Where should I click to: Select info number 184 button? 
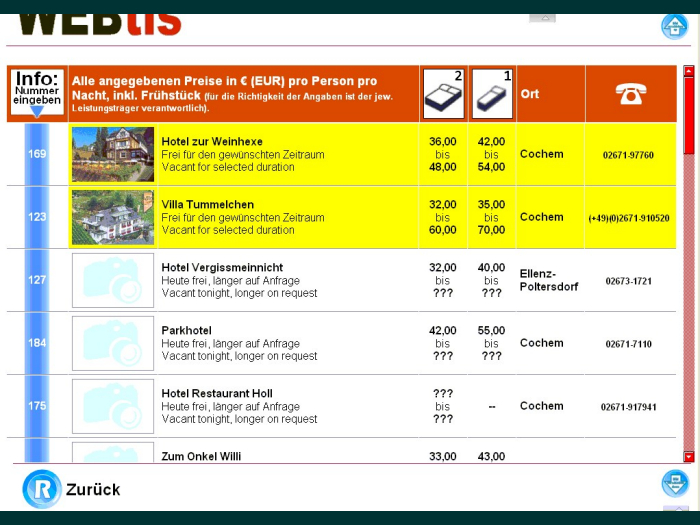[x=37, y=343]
